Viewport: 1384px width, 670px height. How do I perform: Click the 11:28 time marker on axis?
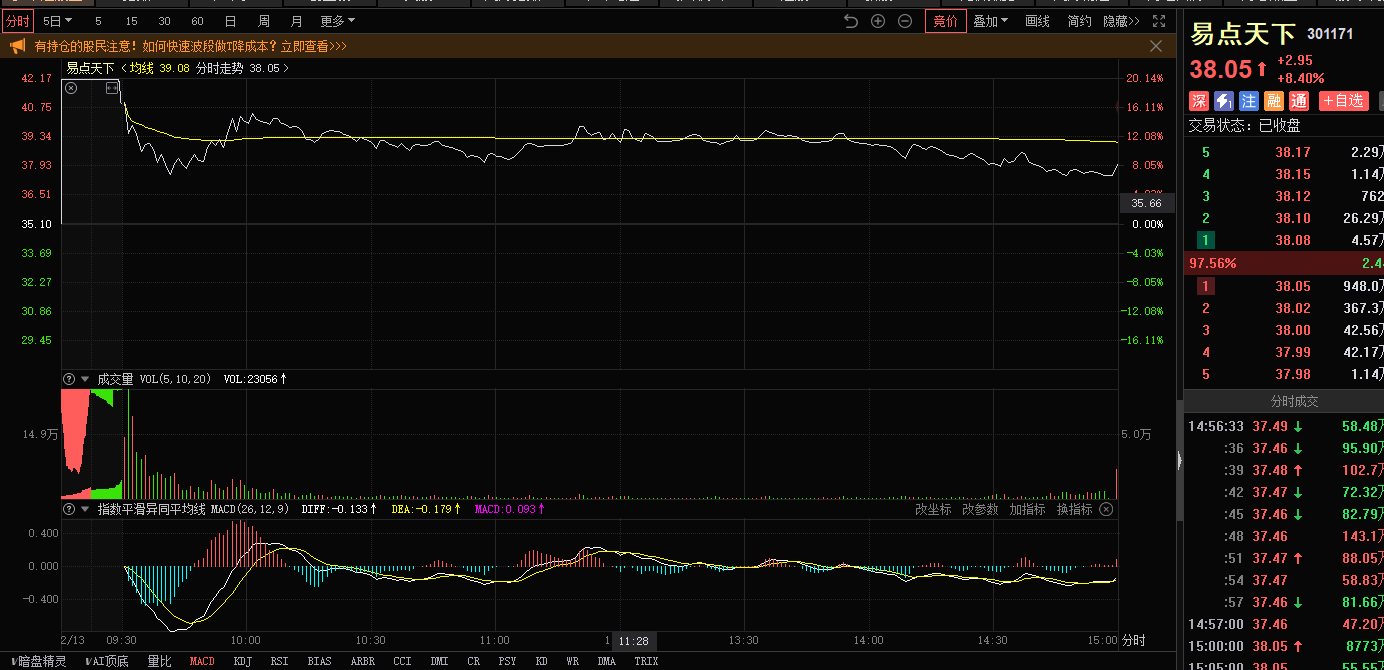coord(633,640)
